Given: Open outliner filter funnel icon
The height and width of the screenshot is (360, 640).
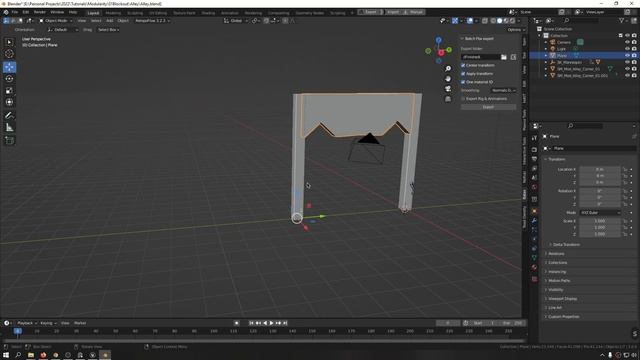Looking at the screenshot, I should tap(622, 20).
